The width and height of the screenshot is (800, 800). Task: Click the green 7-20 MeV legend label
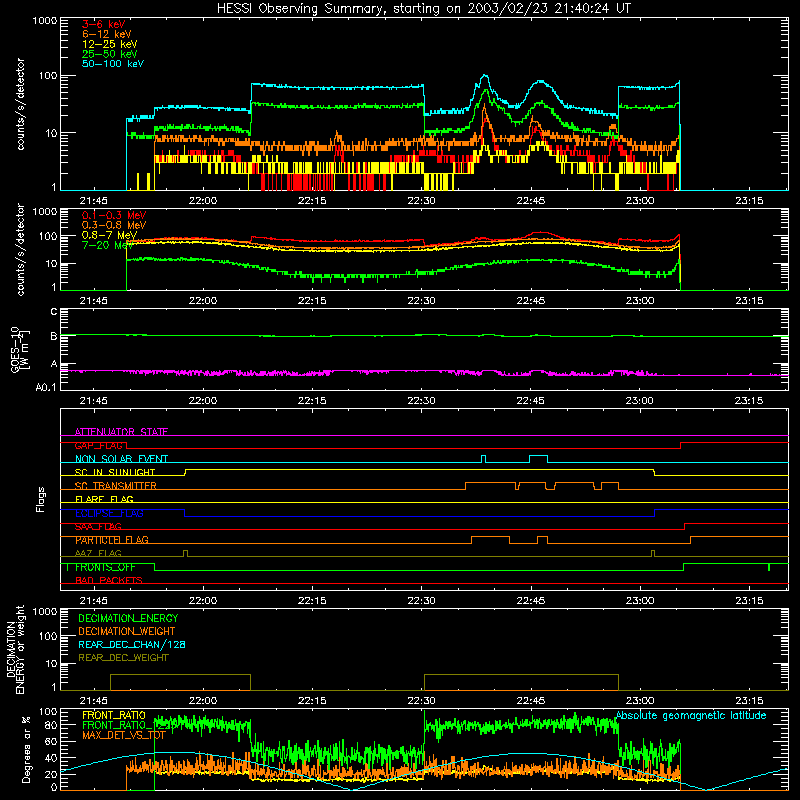pyautogui.click(x=107, y=245)
